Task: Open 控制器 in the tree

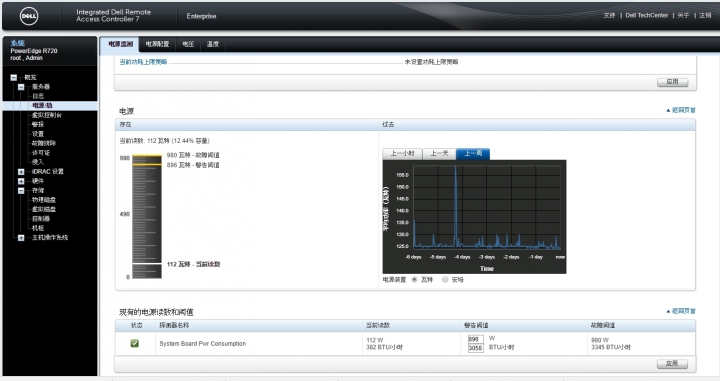Action: click(41, 219)
